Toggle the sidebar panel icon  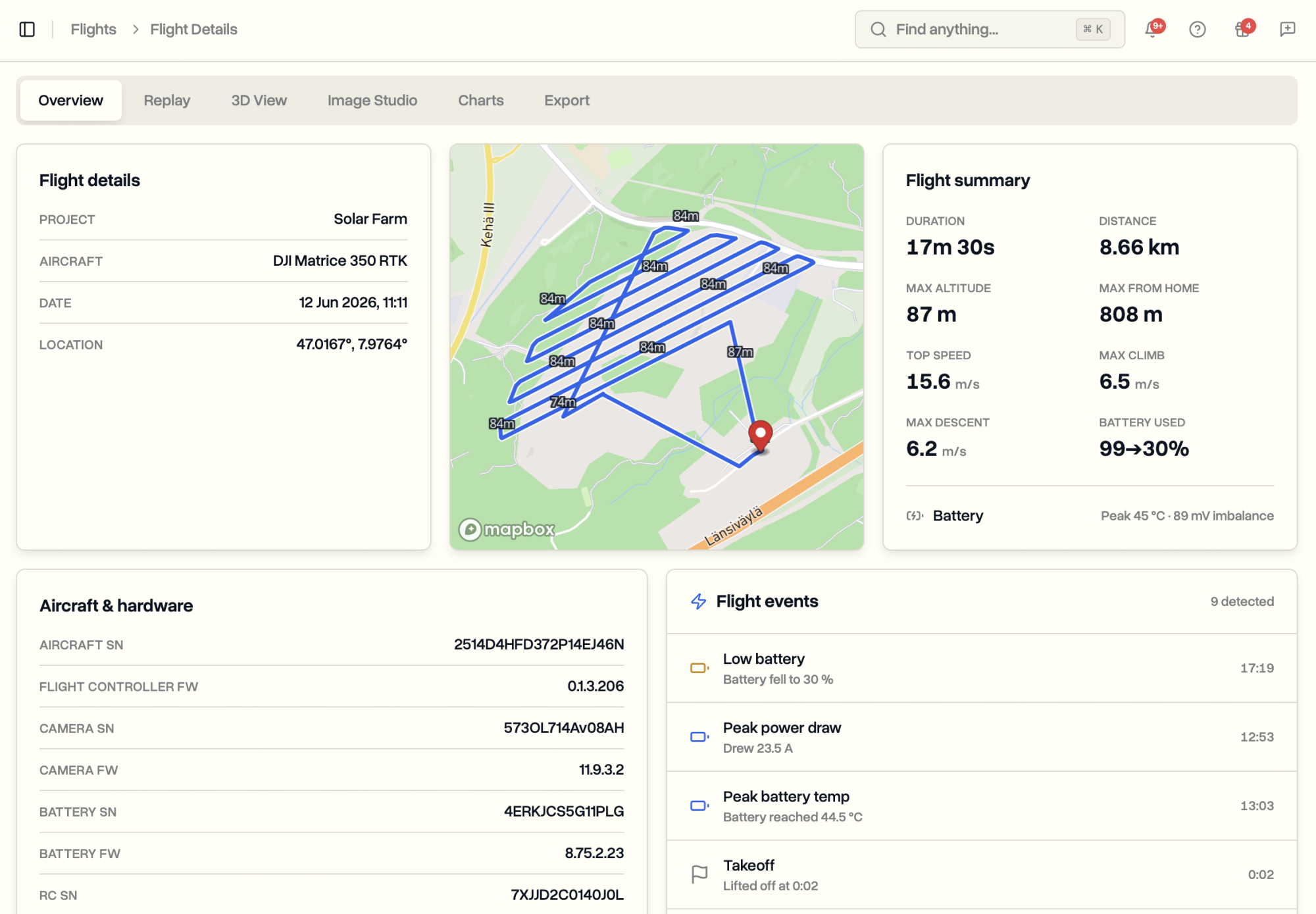click(x=27, y=29)
